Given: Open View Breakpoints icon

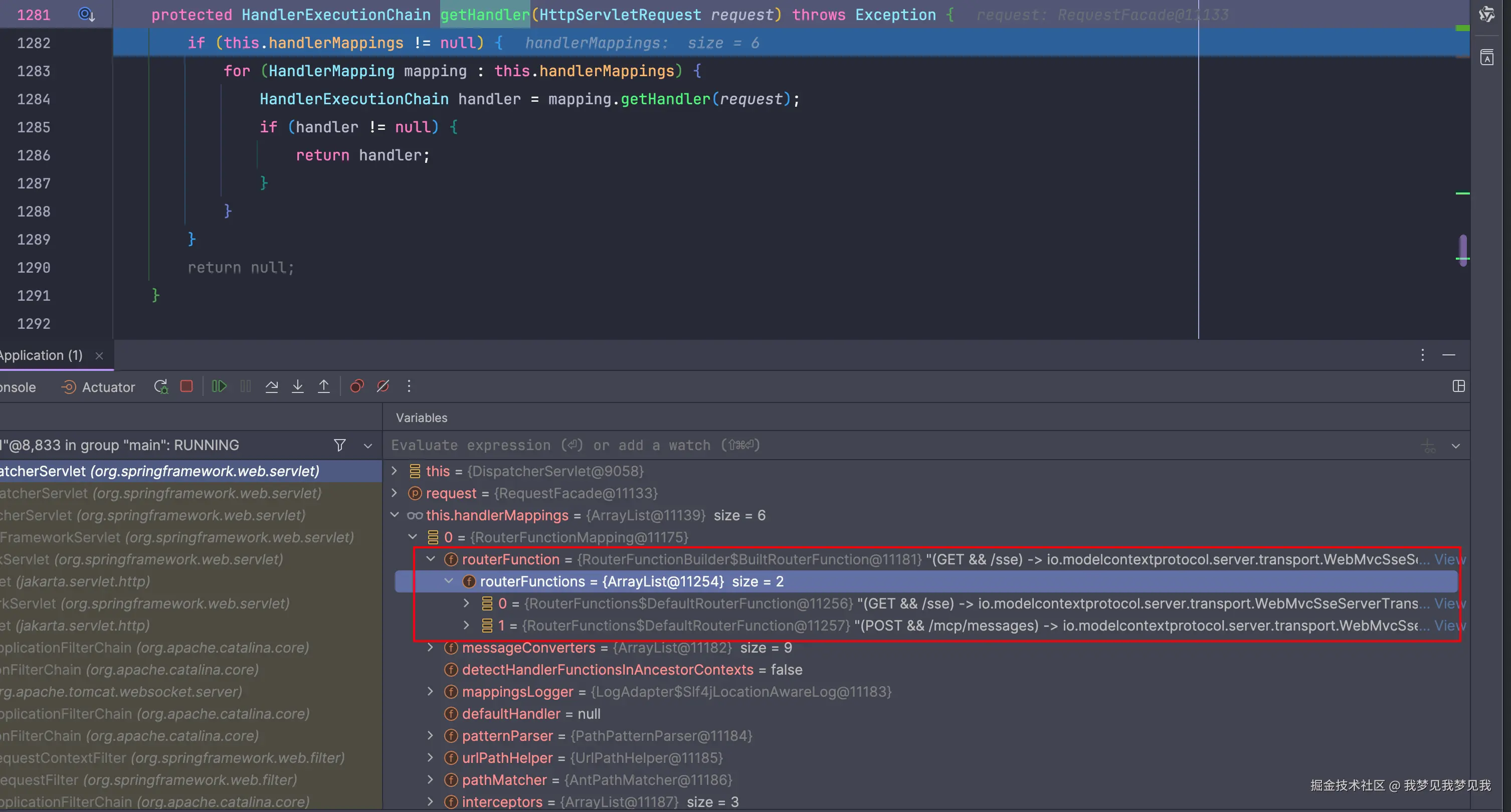Looking at the screenshot, I should pyautogui.click(x=356, y=386).
